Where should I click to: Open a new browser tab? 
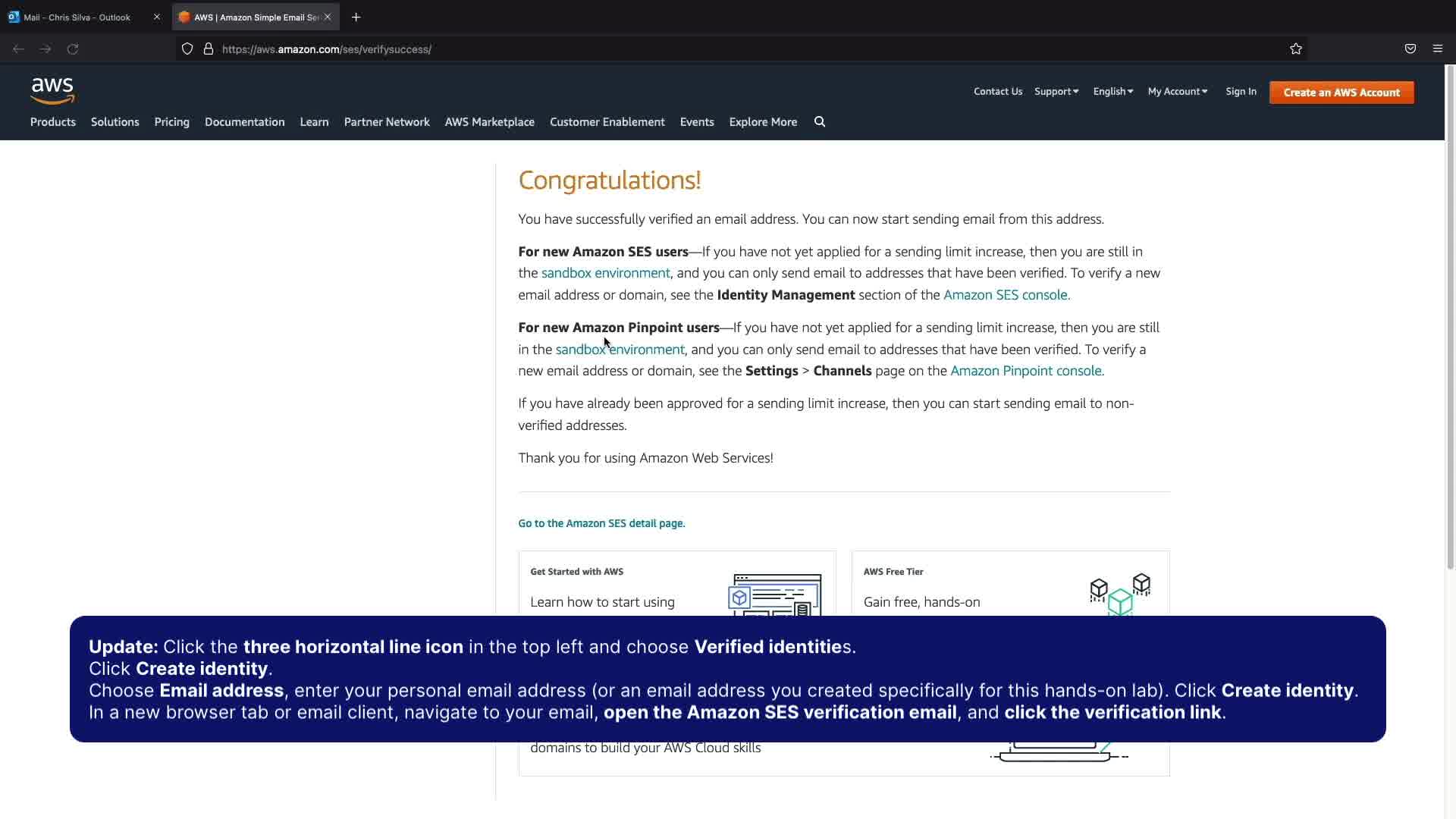coord(356,17)
